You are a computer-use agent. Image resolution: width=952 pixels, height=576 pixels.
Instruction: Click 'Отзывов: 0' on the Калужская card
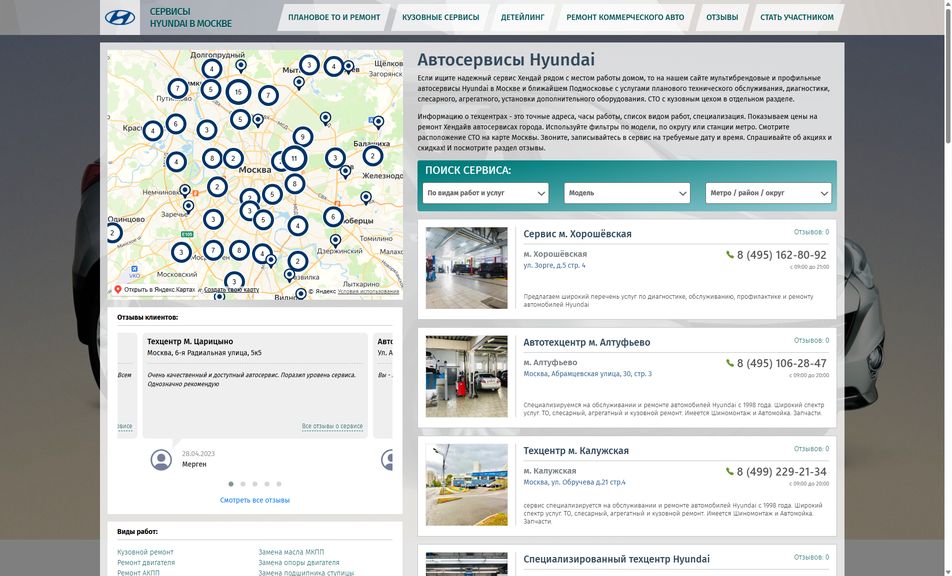pyautogui.click(x=811, y=449)
